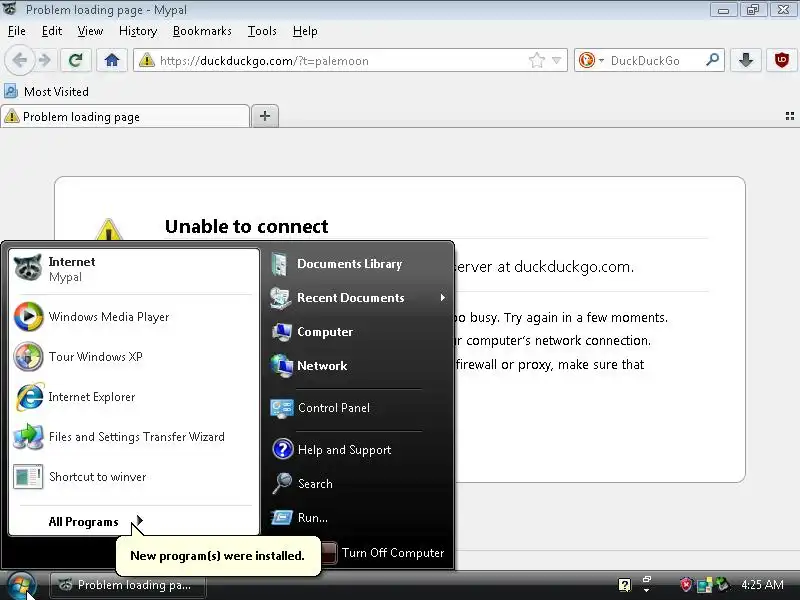The width and height of the screenshot is (800, 600).
Task: Open the uBlock Origin shield icon
Action: pos(781,60)
